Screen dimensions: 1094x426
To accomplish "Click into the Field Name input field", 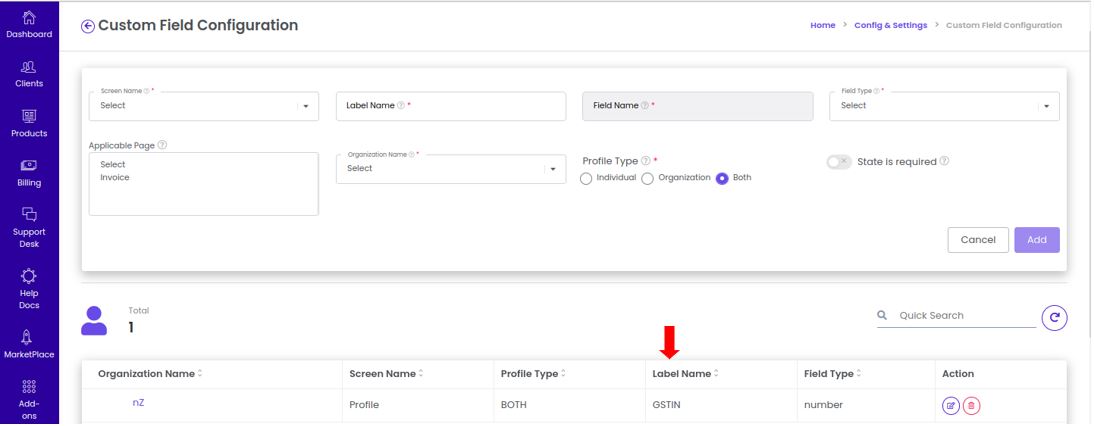I will [x=698, y=106].
